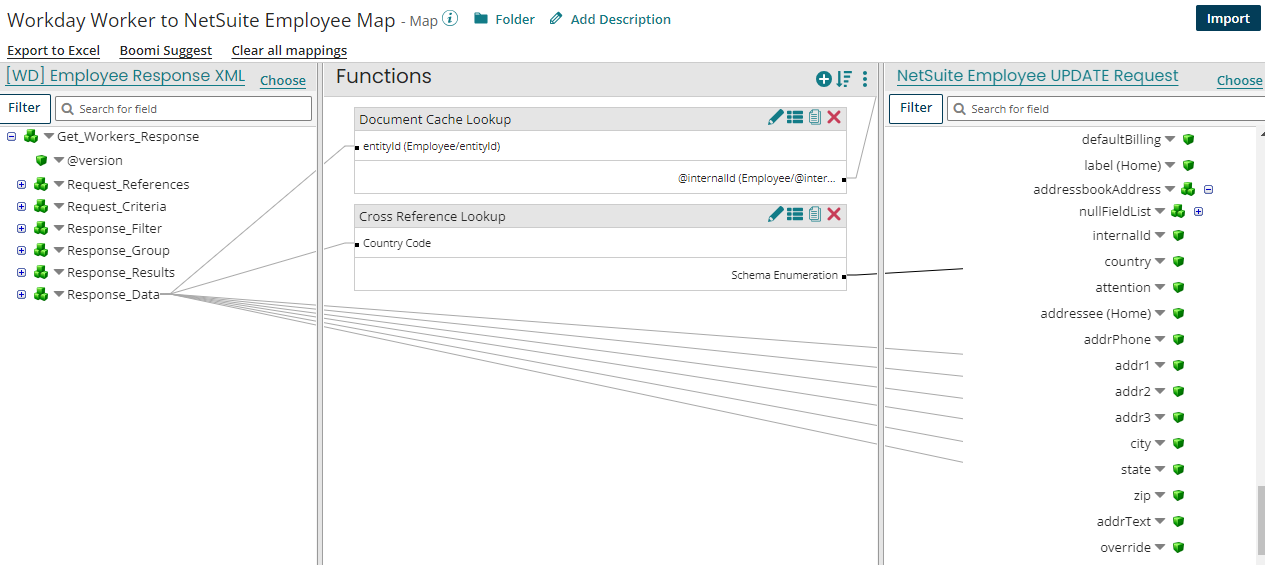Click the green cube icon for addrPhone
Image resolution: width=1265 pixels, height=565 pixels.
point(1178,339)
